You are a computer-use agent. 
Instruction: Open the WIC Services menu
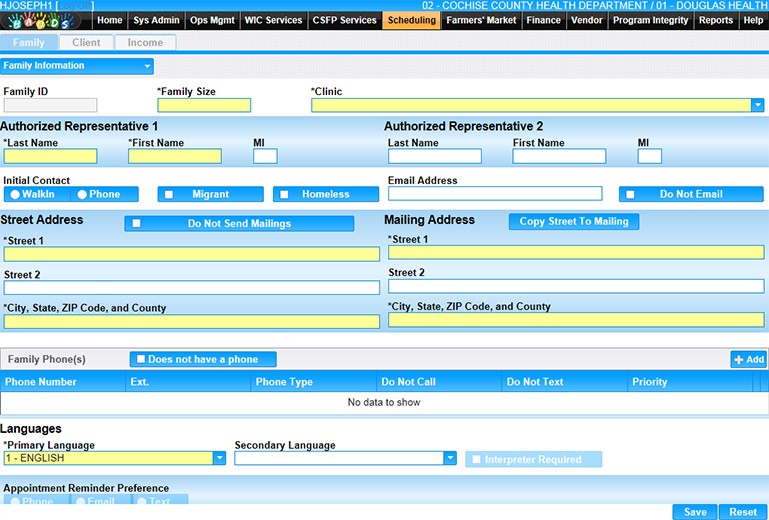pyautogui.click(x=273, y=20)
